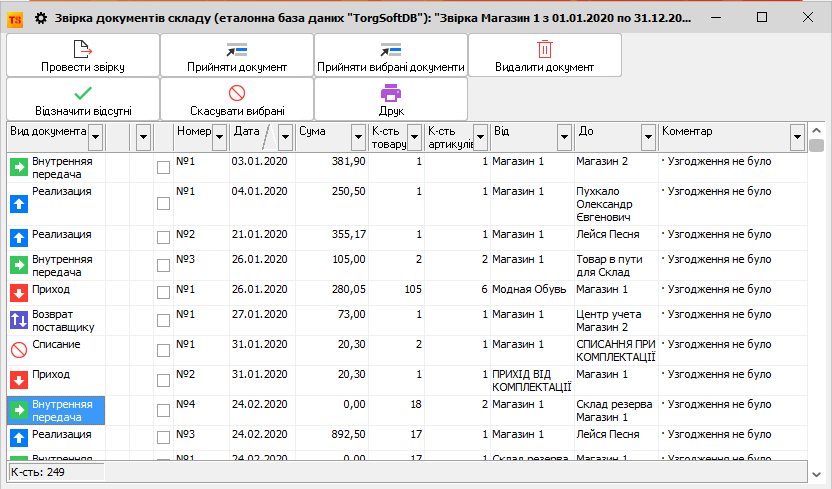Tick checkbox for Внутренняя передача №1 03.01.2020
The height and width of the screenshot is (489, 832).
click(x=163, y=167)
